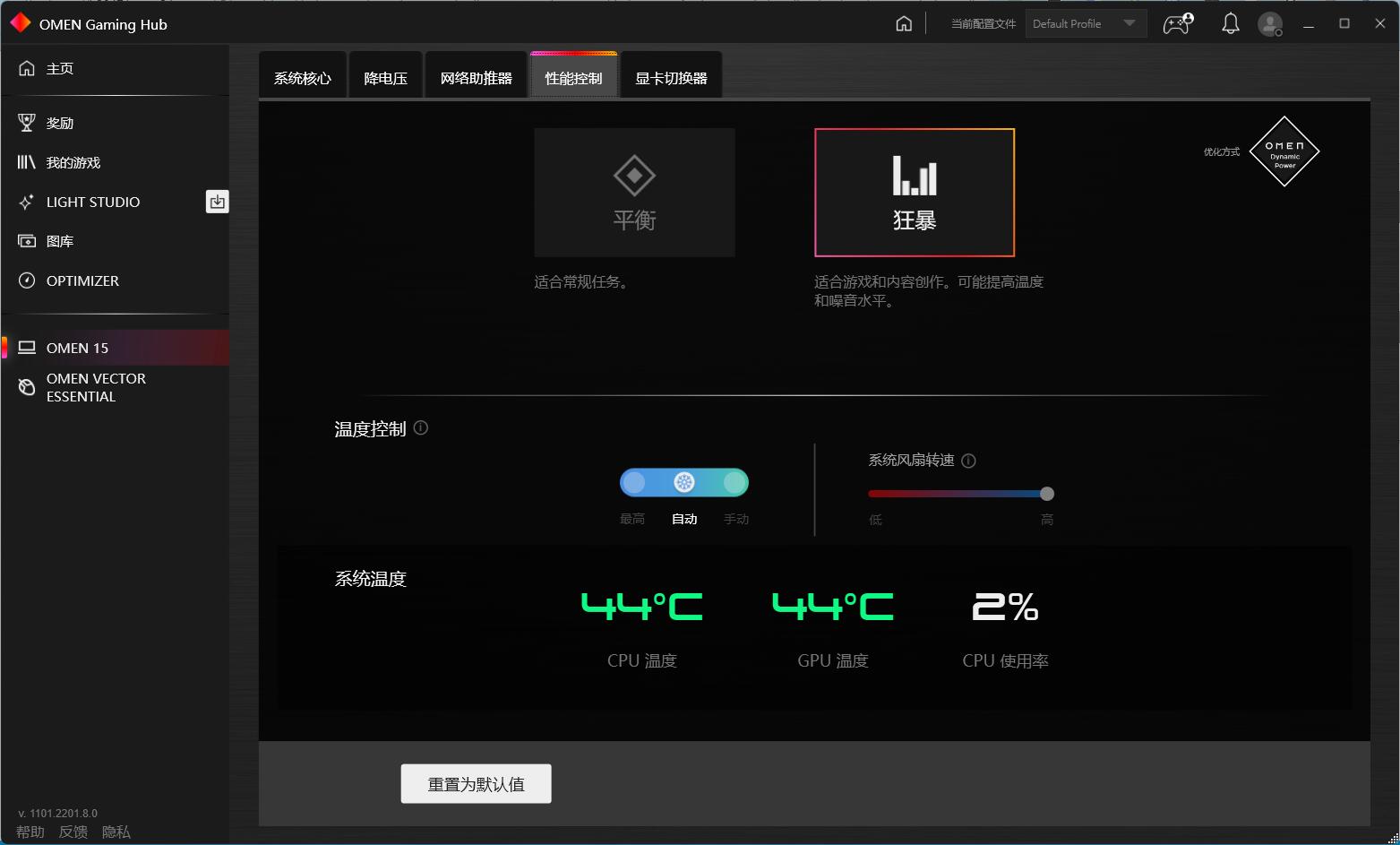Select the 狂暴 performance mode
1400x845 pixels.
(915, 193)
